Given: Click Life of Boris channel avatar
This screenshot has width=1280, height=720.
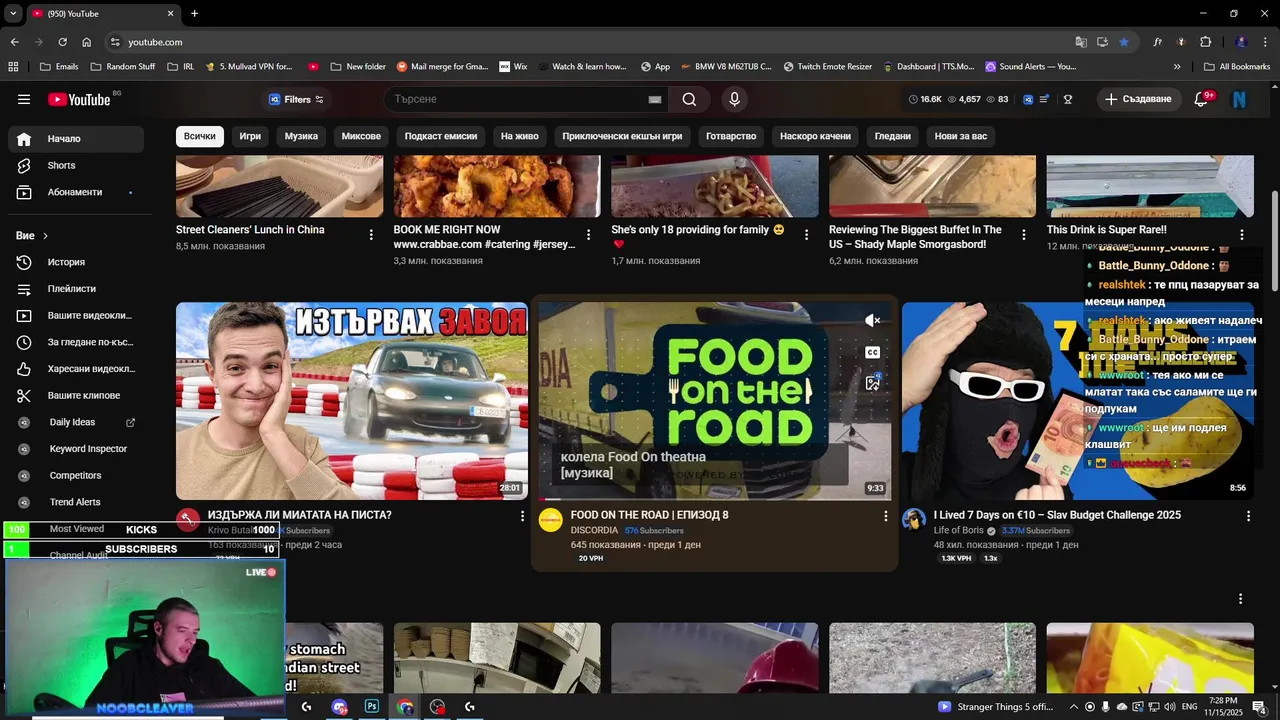Looking at the screenshot, I should point(914,520).
